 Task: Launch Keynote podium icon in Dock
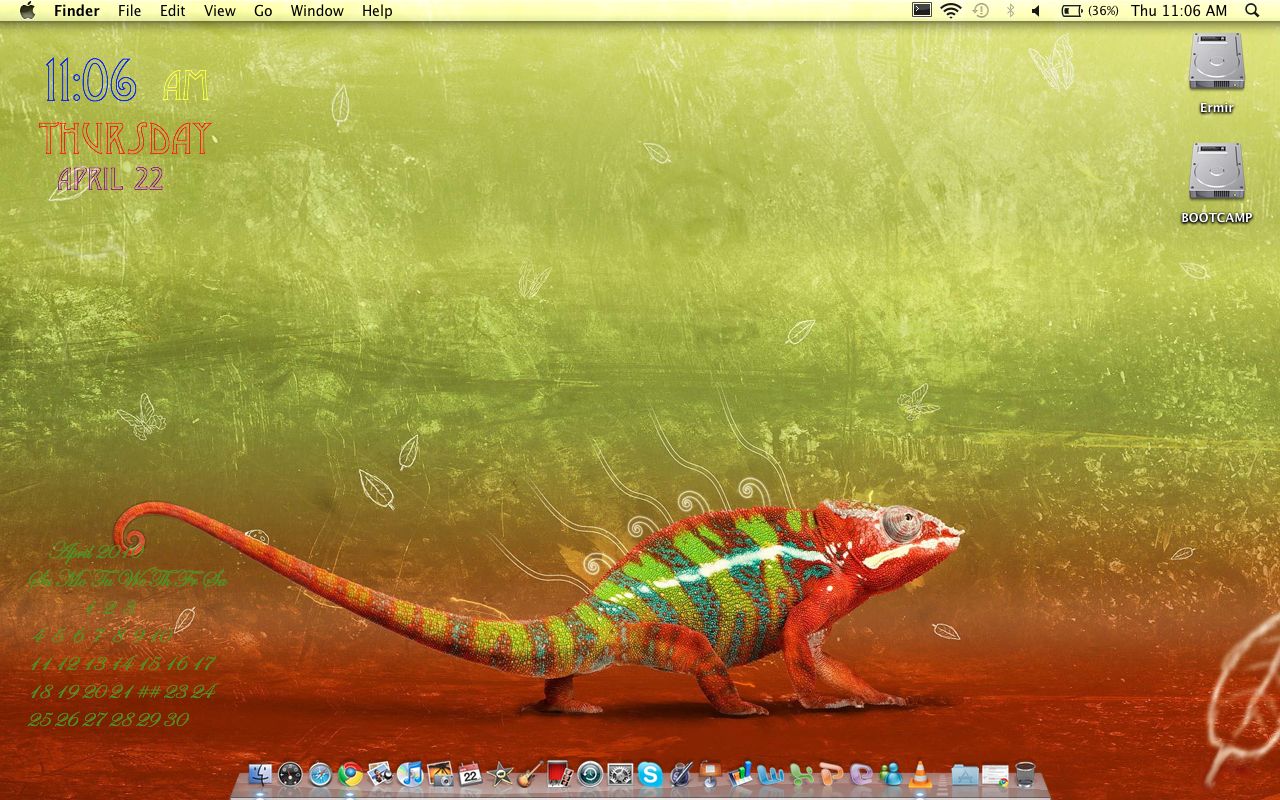[710, 774]
